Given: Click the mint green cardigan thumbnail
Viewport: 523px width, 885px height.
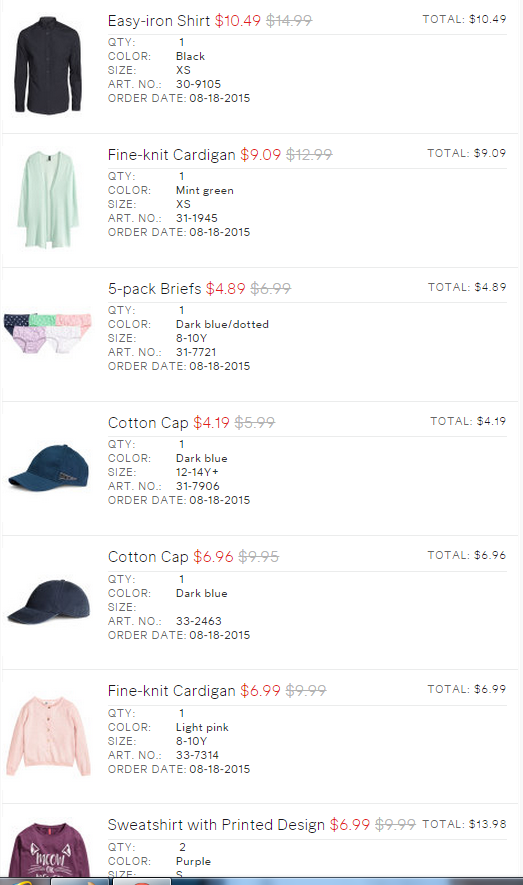Looking at the screenshot, I should coord(49,199).
